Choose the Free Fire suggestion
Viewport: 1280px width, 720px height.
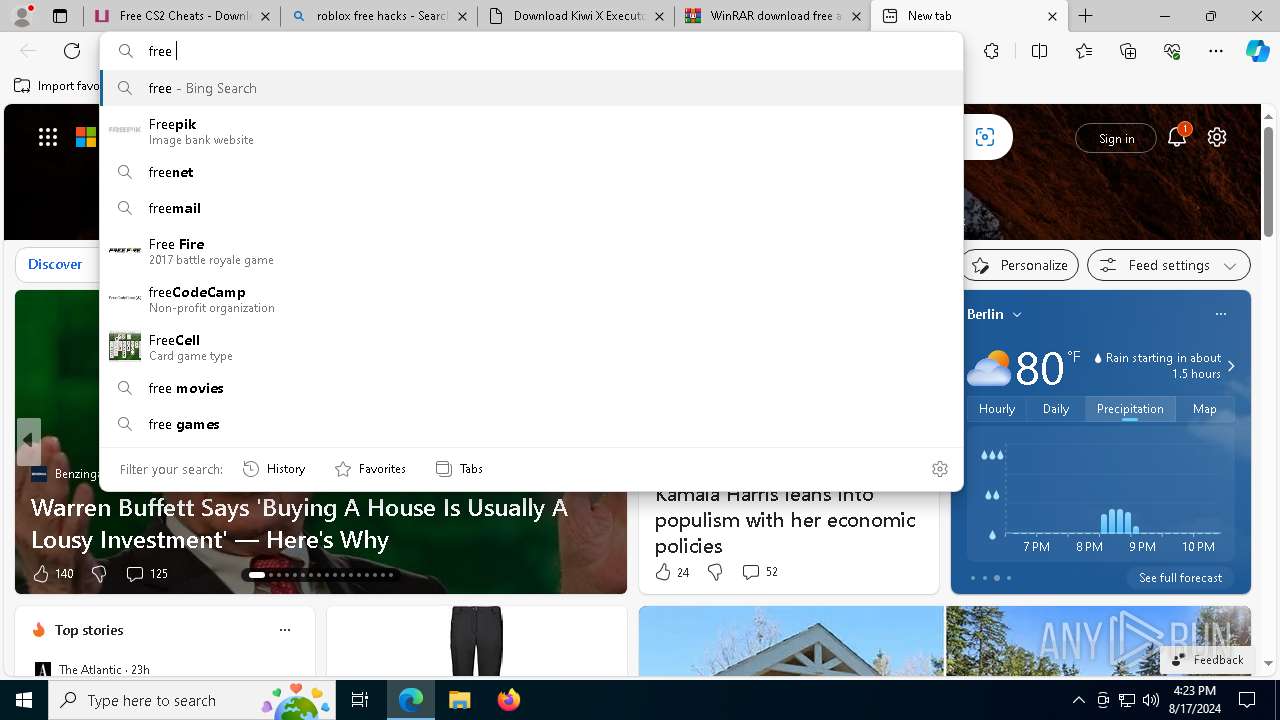tap(531, 250)
